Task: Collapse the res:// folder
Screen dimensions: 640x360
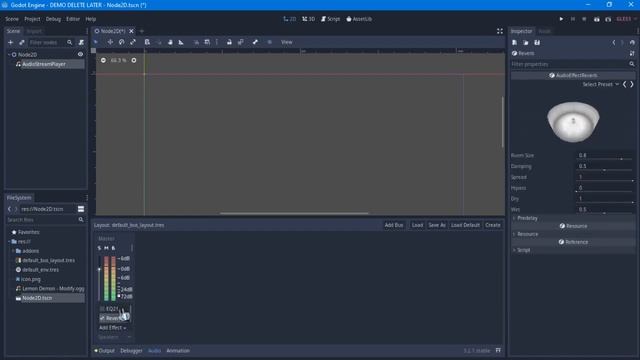Action: point(9,242)
